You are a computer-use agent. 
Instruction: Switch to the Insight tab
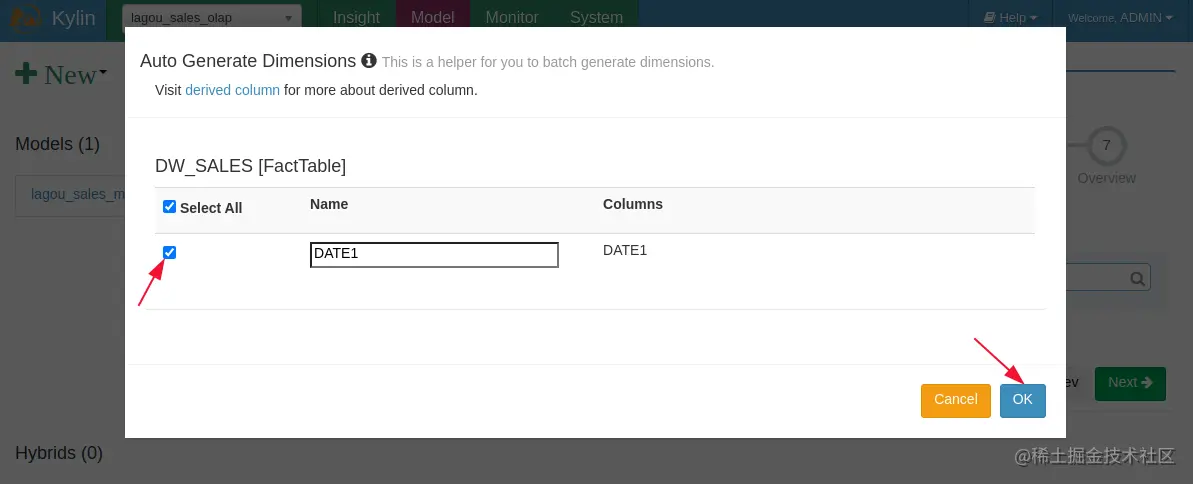click(356, 18)
